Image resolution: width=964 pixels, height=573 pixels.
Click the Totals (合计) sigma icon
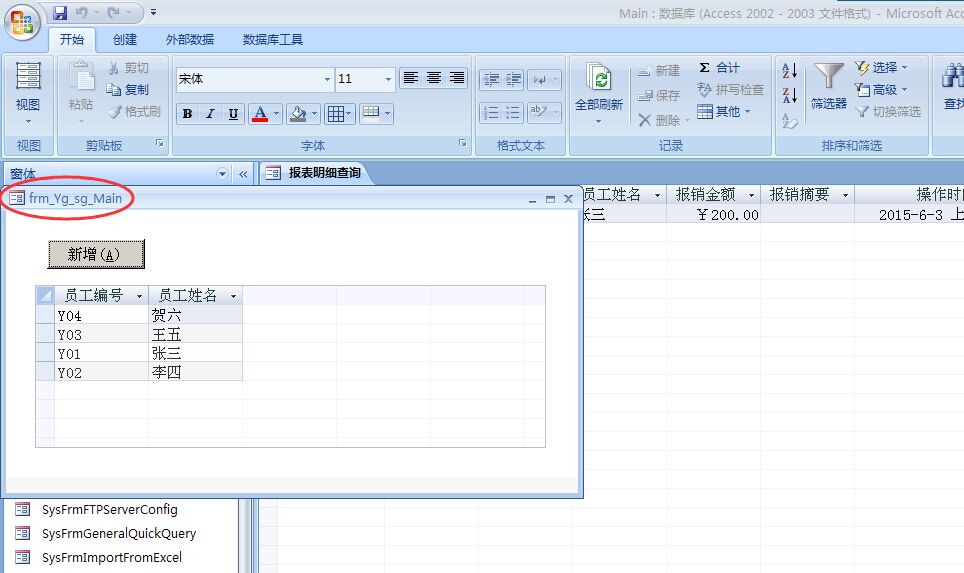(704, 68)
